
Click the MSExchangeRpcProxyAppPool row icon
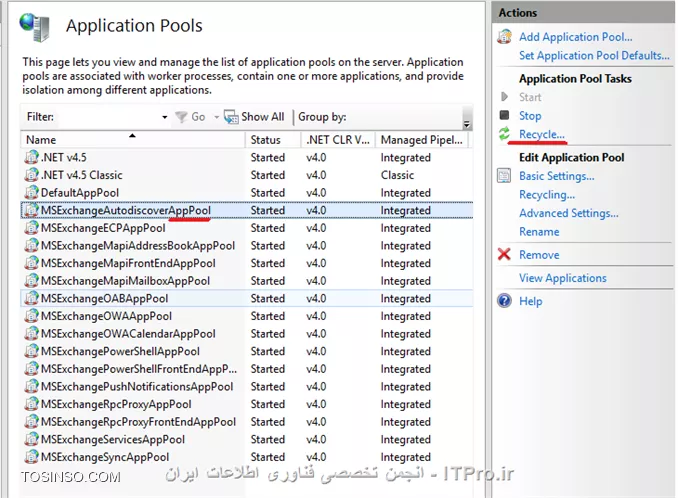[x=31, y=404]
